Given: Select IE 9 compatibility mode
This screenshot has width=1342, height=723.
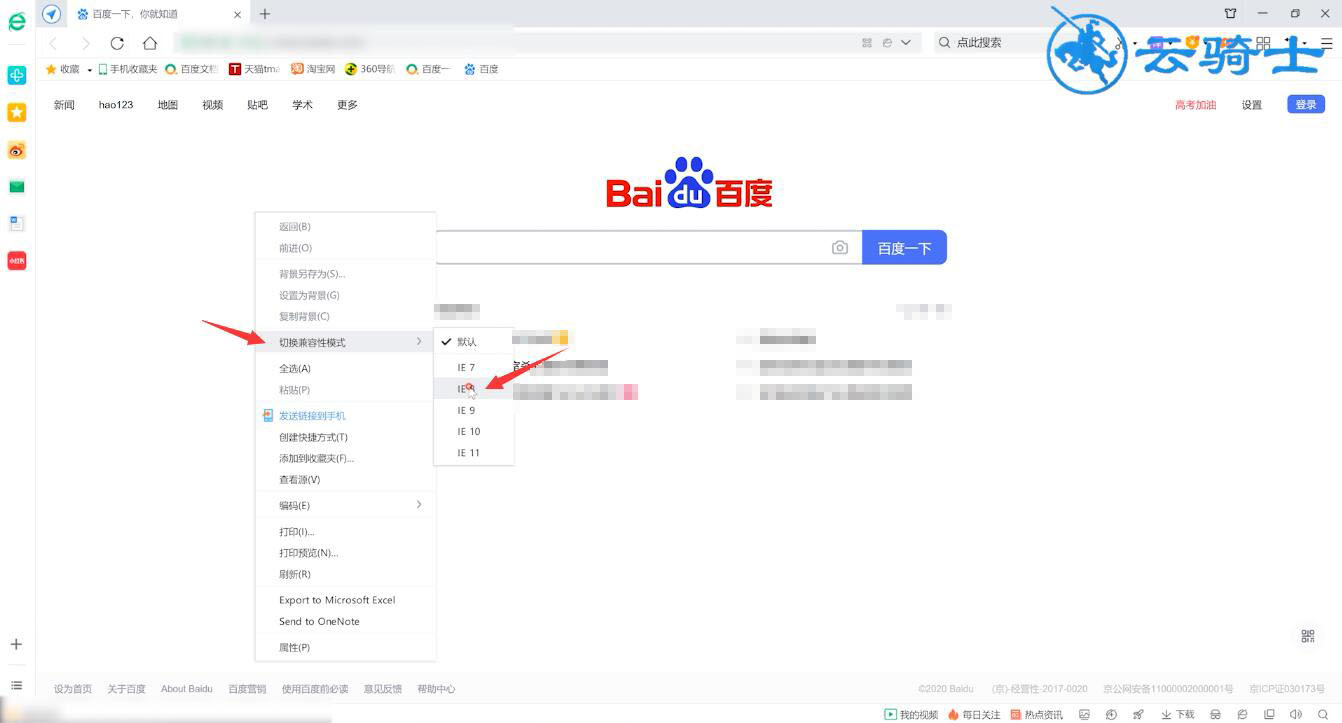Looking at the screenshot, I should coord(473,410).
